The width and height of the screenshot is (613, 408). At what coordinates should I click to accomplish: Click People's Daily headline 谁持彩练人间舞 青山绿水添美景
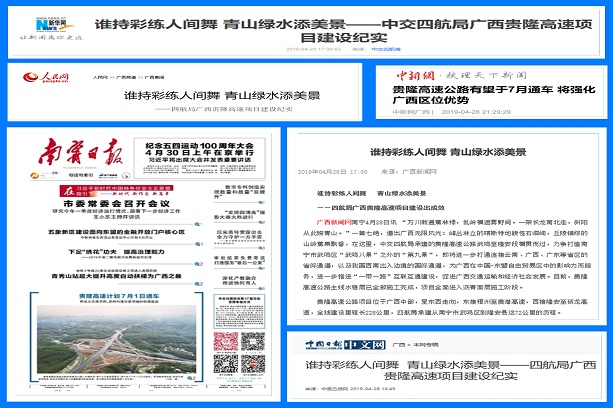point(222,95)
